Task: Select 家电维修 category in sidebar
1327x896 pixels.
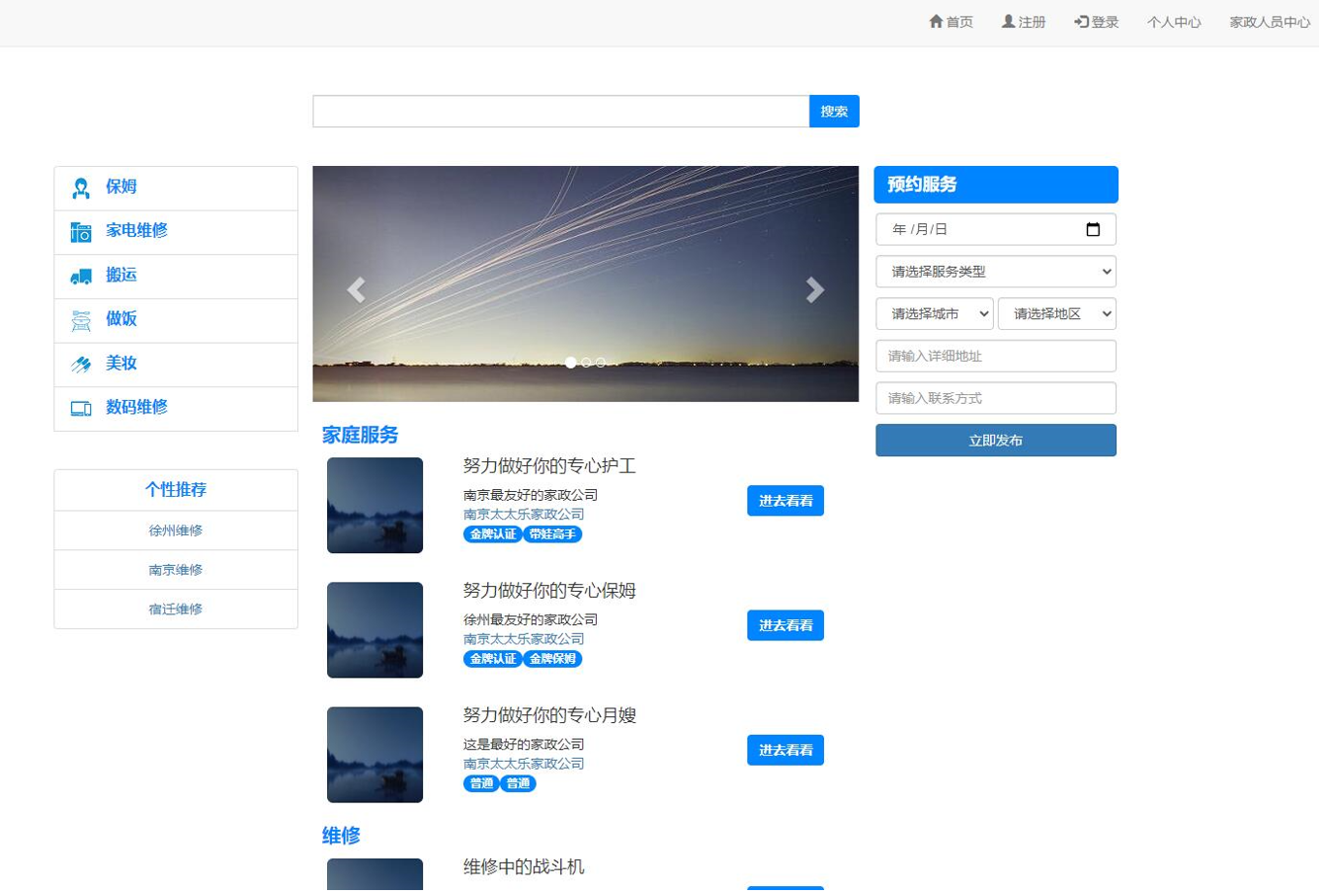Action: (177, 233)
